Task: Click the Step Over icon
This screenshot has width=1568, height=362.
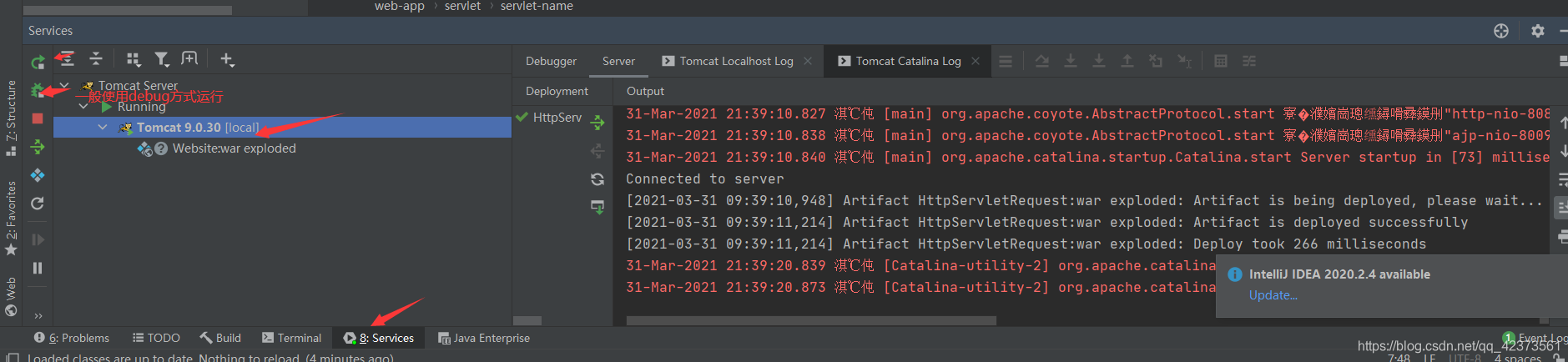Action: click(1042, 61)
